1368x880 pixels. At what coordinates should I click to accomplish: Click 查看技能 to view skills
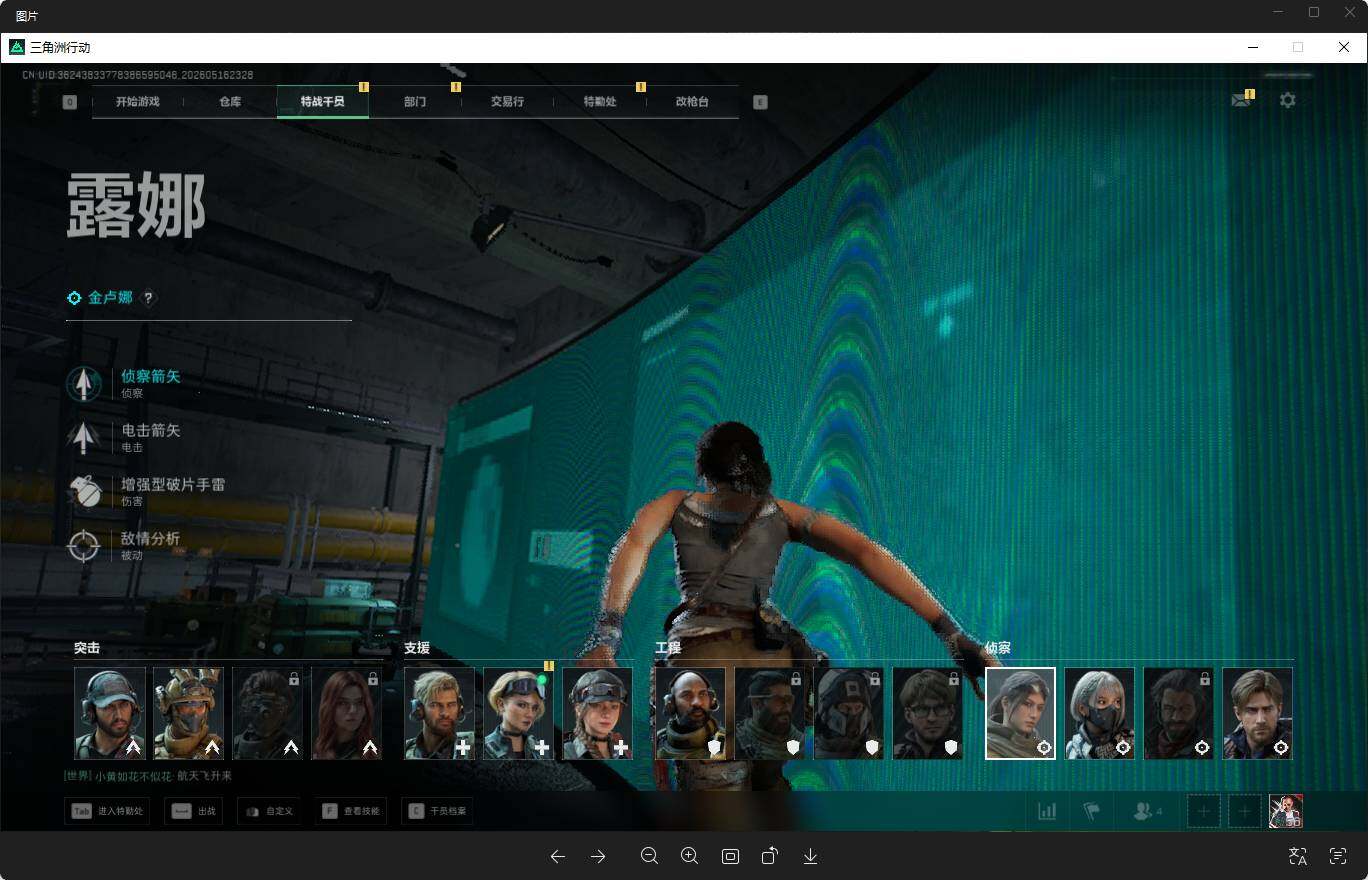[x=351, y=811]
